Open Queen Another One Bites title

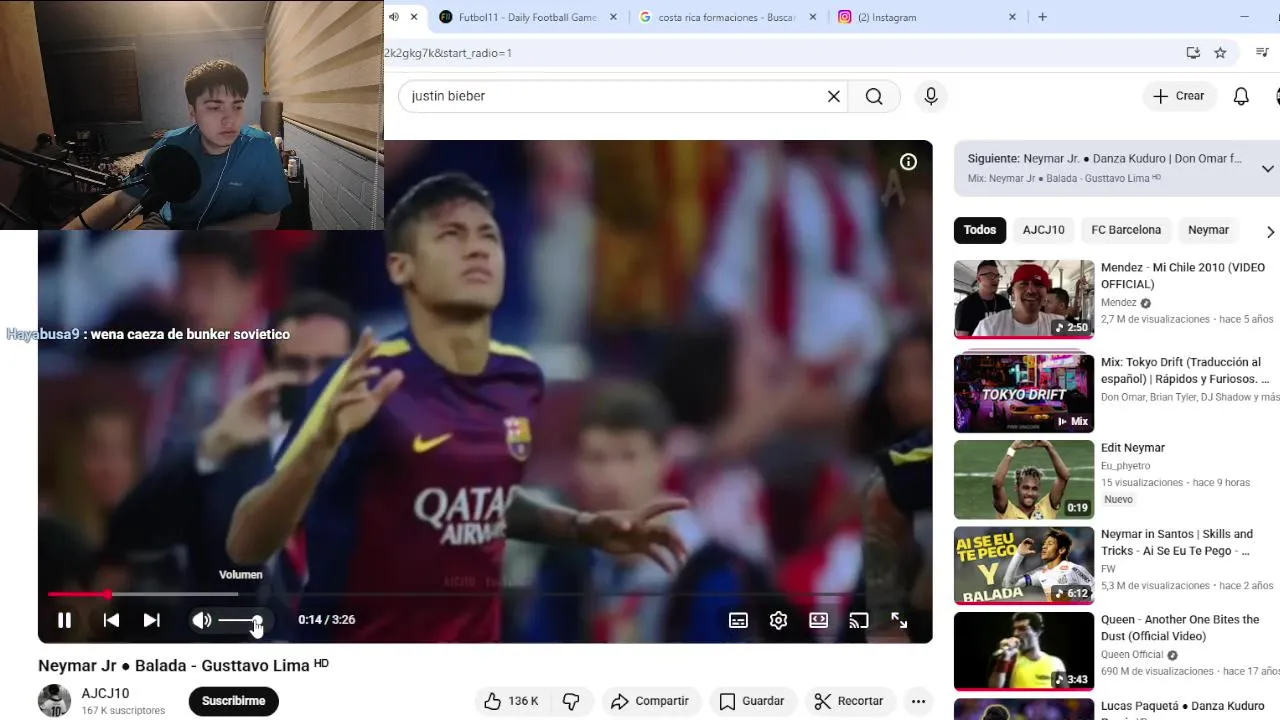click(1180, 628)
